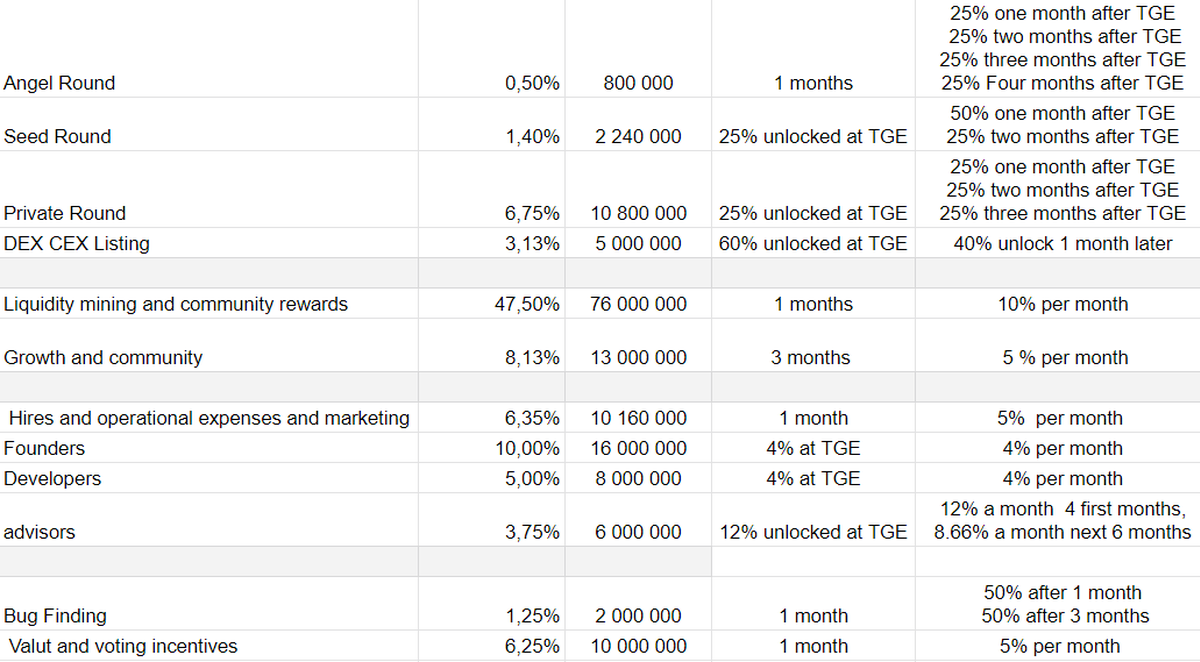Click the "10% per month" vesting cell
Image resolution: width=1200 pixels, height=662 pixels.
point(1062,304)
